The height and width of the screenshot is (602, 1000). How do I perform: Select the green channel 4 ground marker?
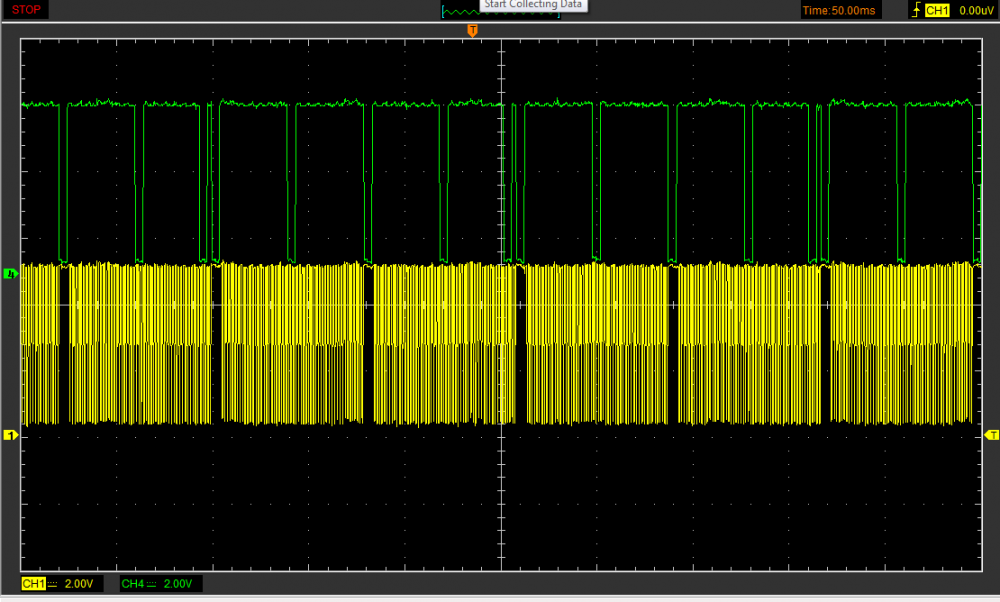[11, 272]
